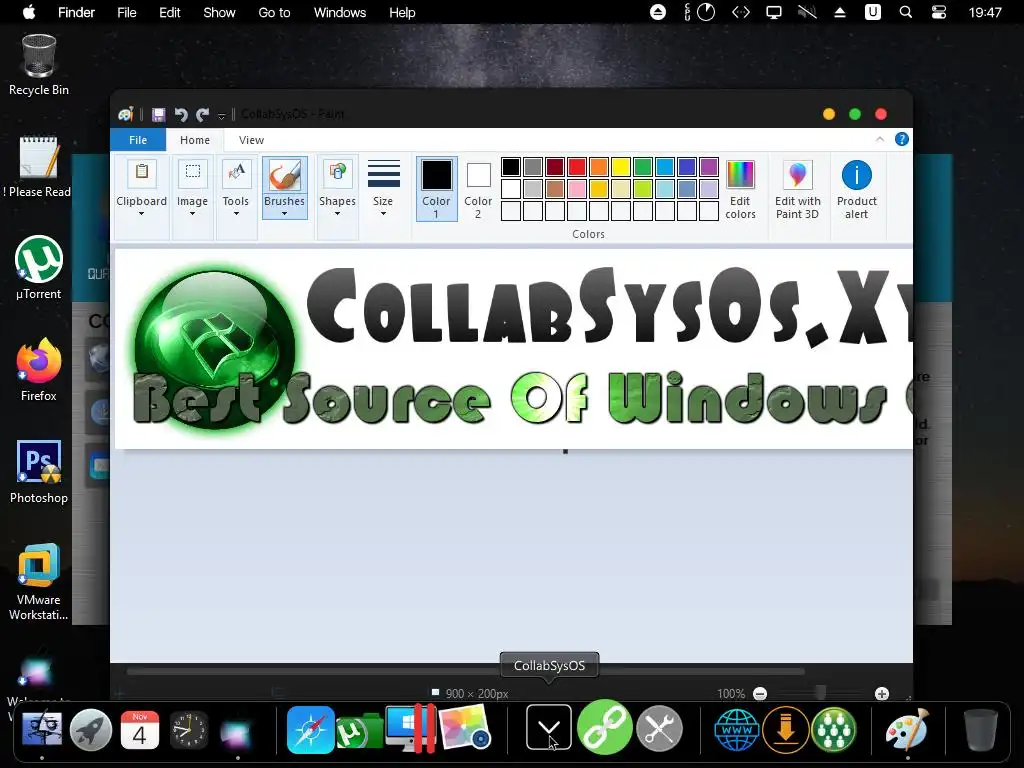Screen dimensions: 1024x768
Task: Click the CollabSysOS banner image on canvas
Action: (x=513, y=349)
